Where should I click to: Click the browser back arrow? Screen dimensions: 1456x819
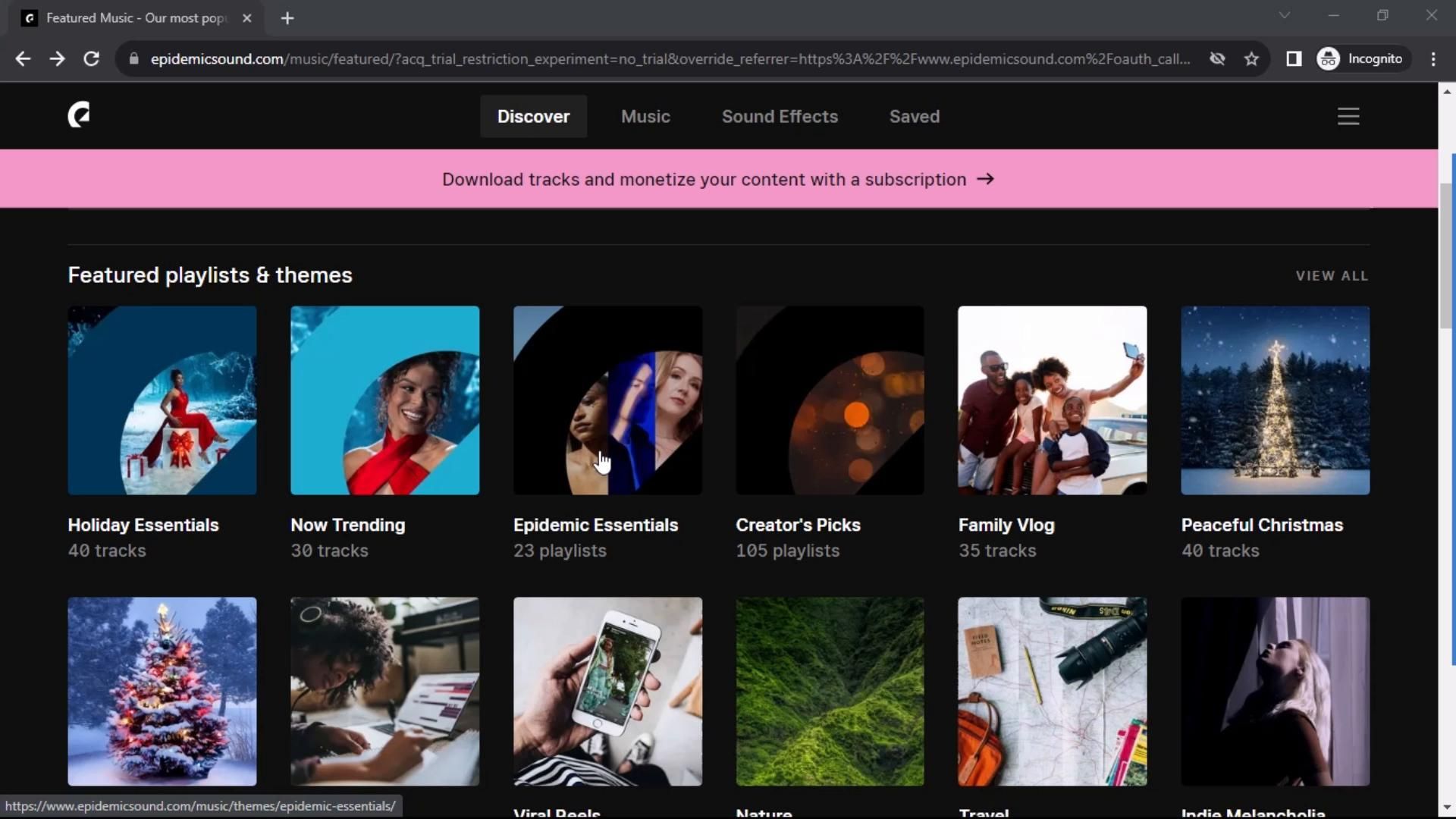coord(23,59)
